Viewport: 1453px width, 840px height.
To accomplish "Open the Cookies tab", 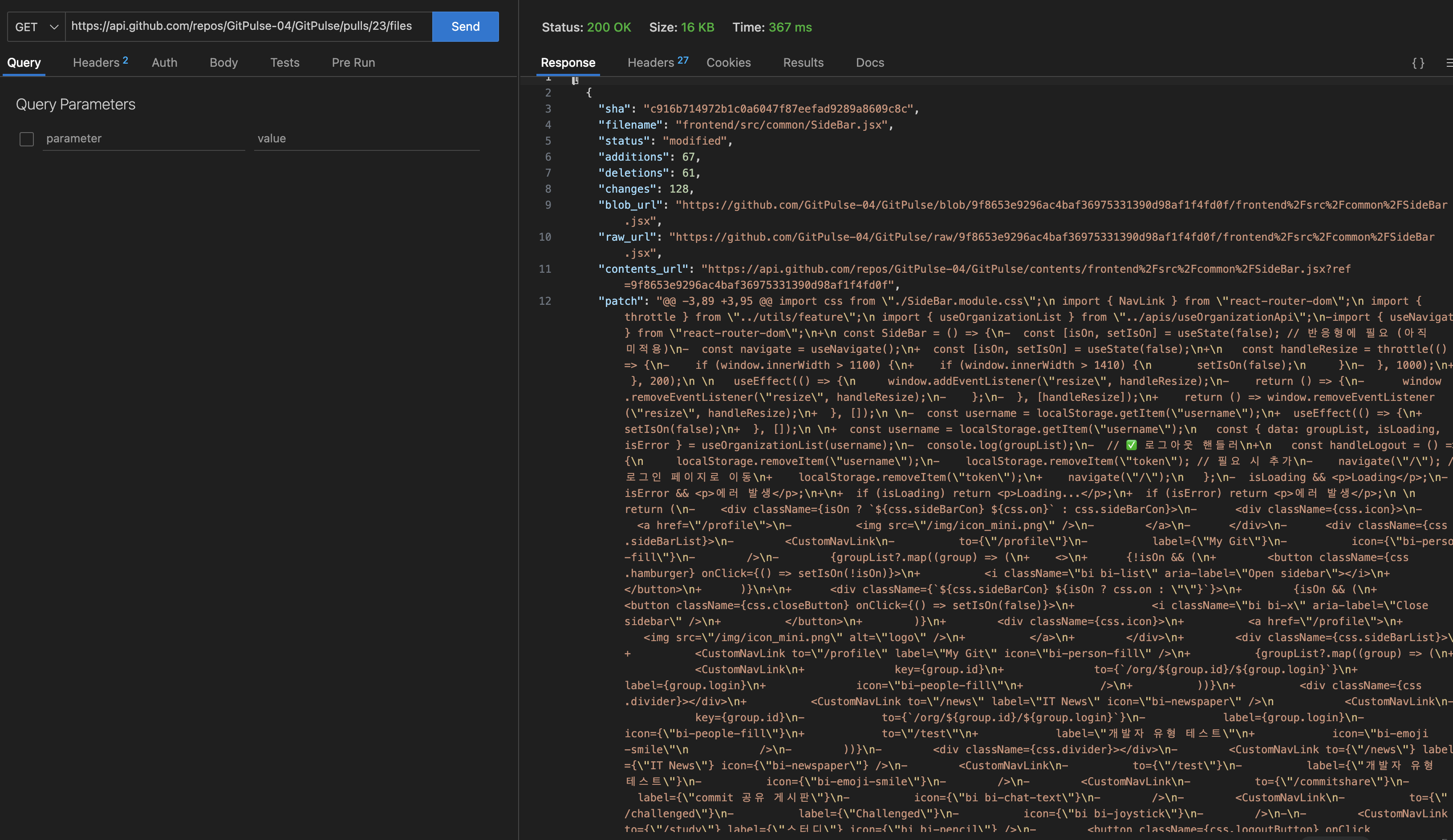I will (x=729, y=62).
